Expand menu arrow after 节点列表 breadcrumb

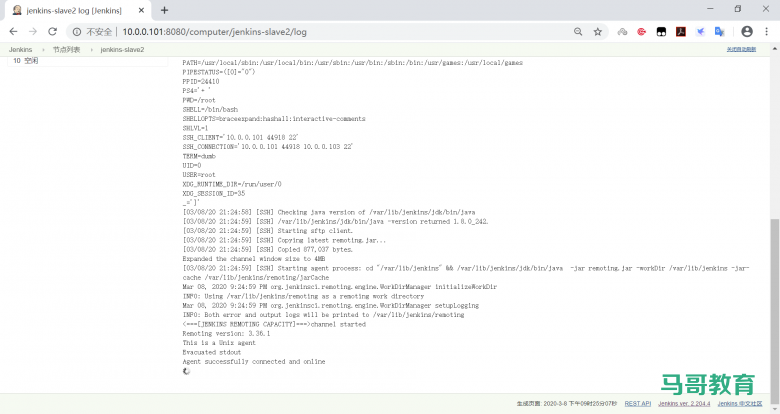click(92, 49)
